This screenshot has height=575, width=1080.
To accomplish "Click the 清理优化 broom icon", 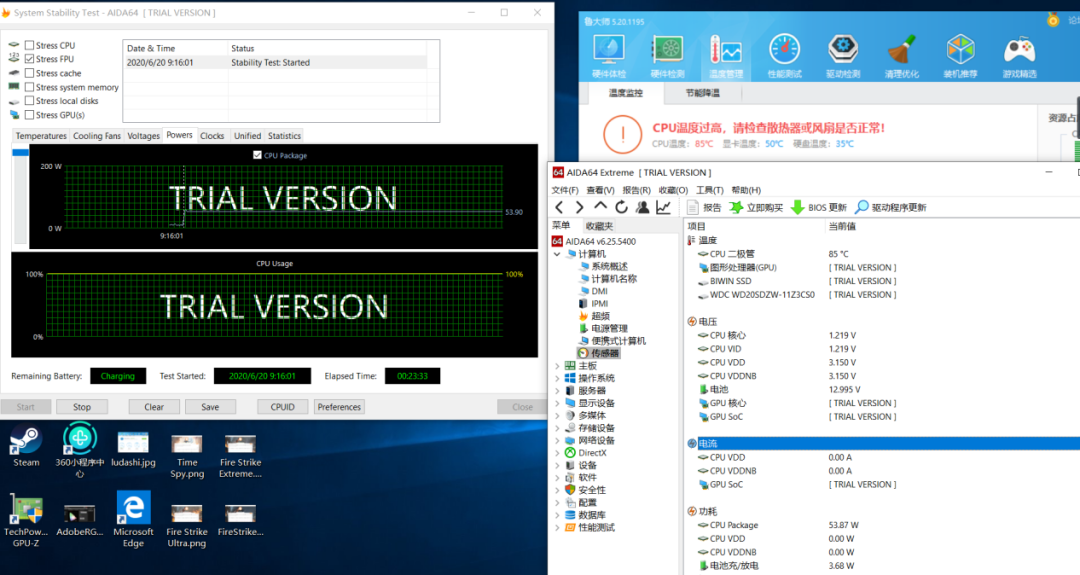I will [901, 55].
